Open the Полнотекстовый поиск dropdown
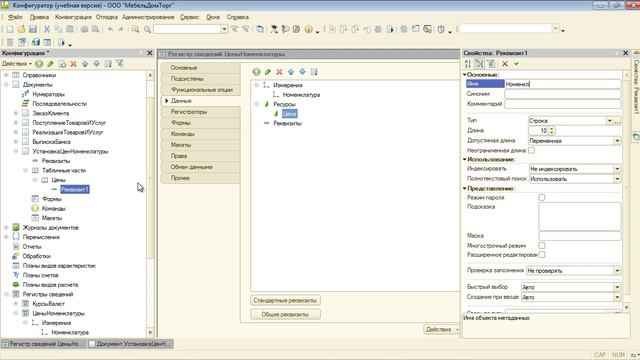Image resolution: width=640 pixels, height=360 pixels. pos(617,179)
